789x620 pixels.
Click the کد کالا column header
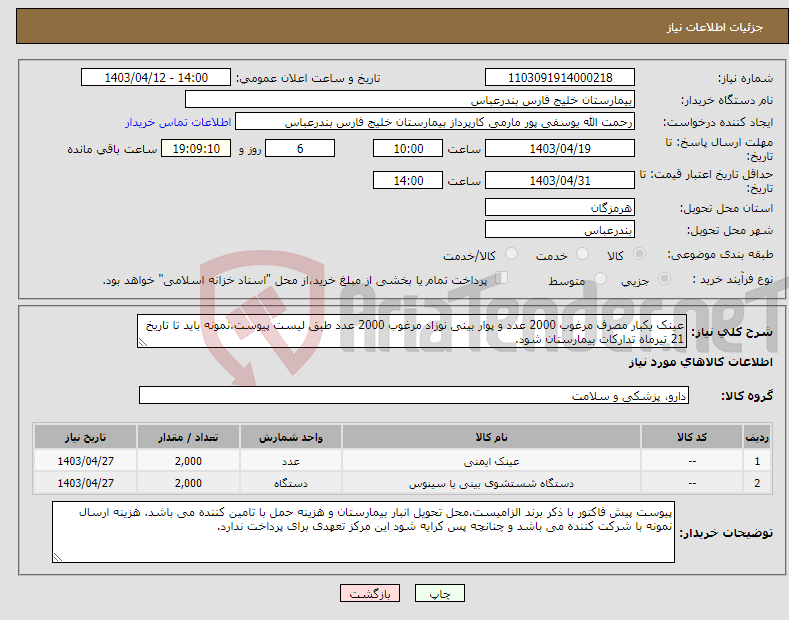coord(692,437)
